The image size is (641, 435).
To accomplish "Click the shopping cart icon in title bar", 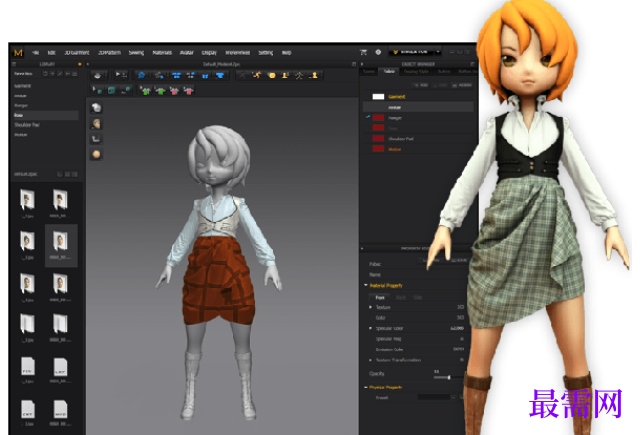I will pyautogui.click(x=363, y=52).
